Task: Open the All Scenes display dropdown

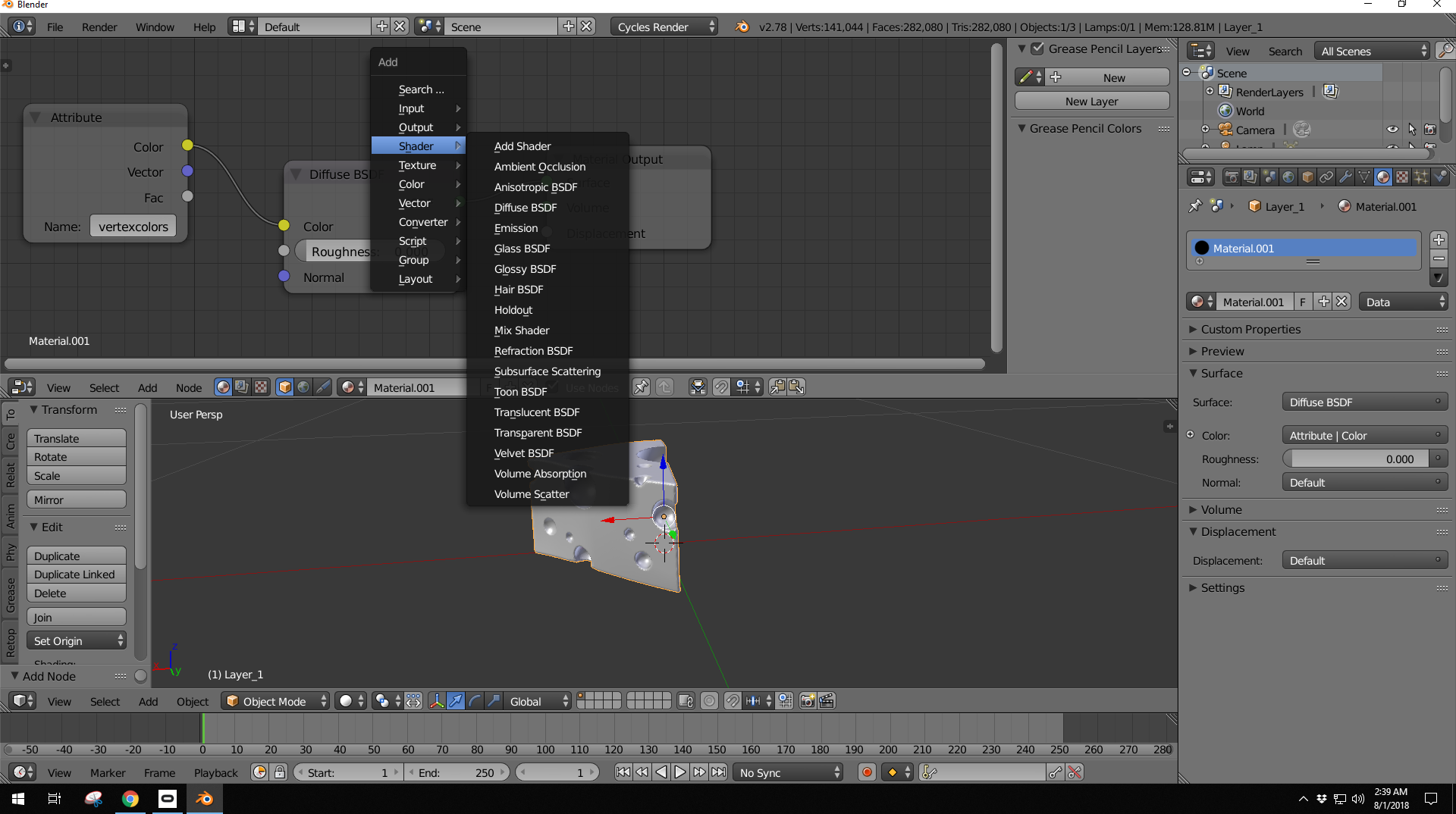Action: point(1371,51)
